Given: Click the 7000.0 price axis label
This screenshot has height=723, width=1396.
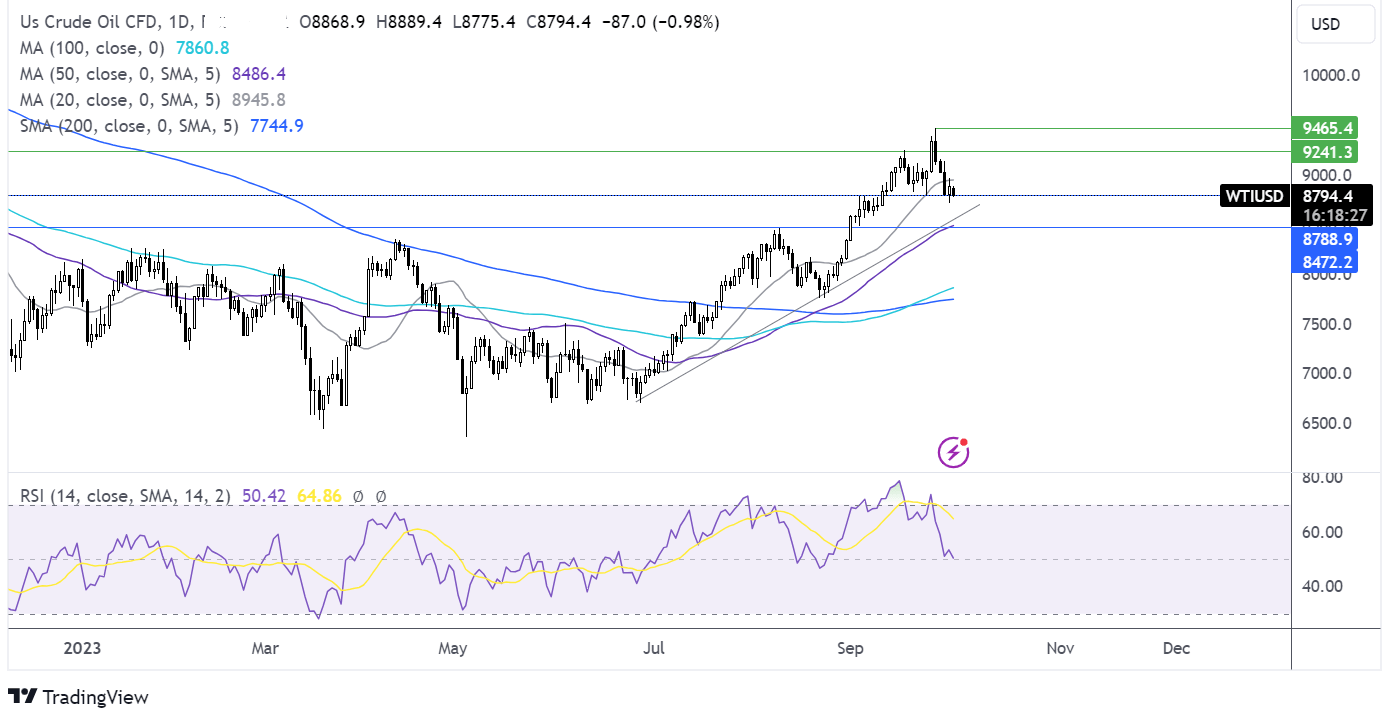Looking at the screenshot, I should 1327,373.
